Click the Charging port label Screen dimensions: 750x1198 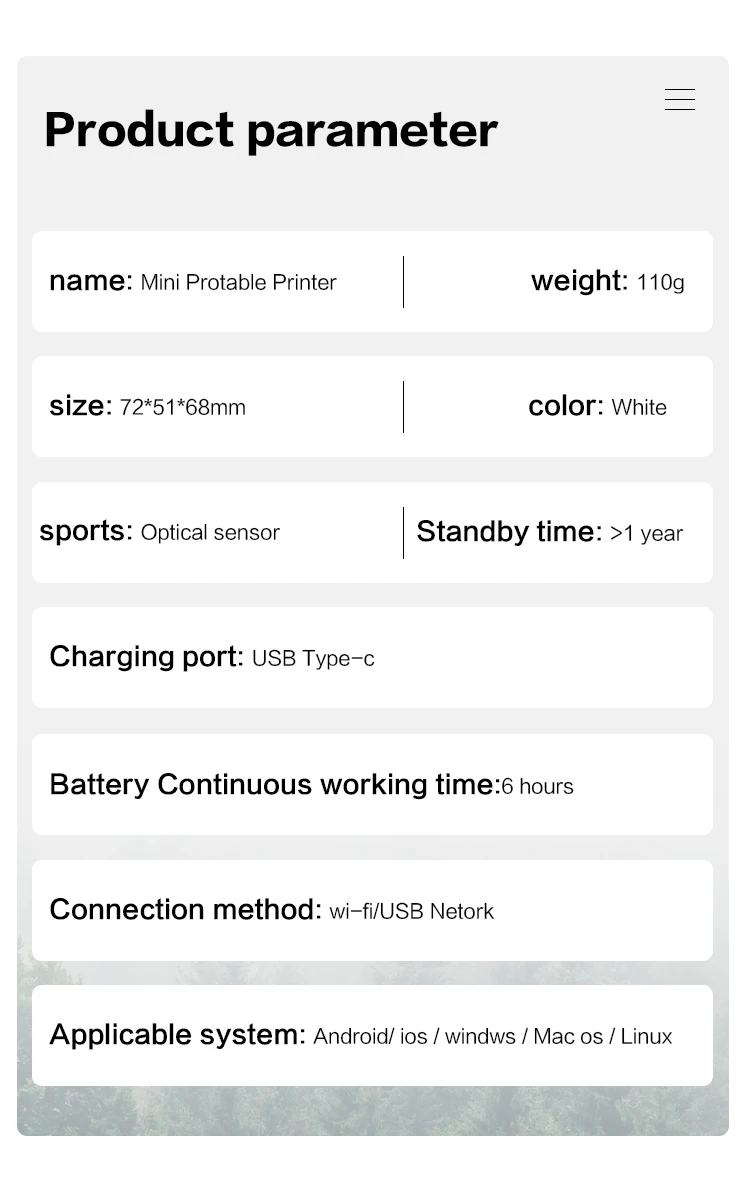pyautogui.click(x=146, y=656)
